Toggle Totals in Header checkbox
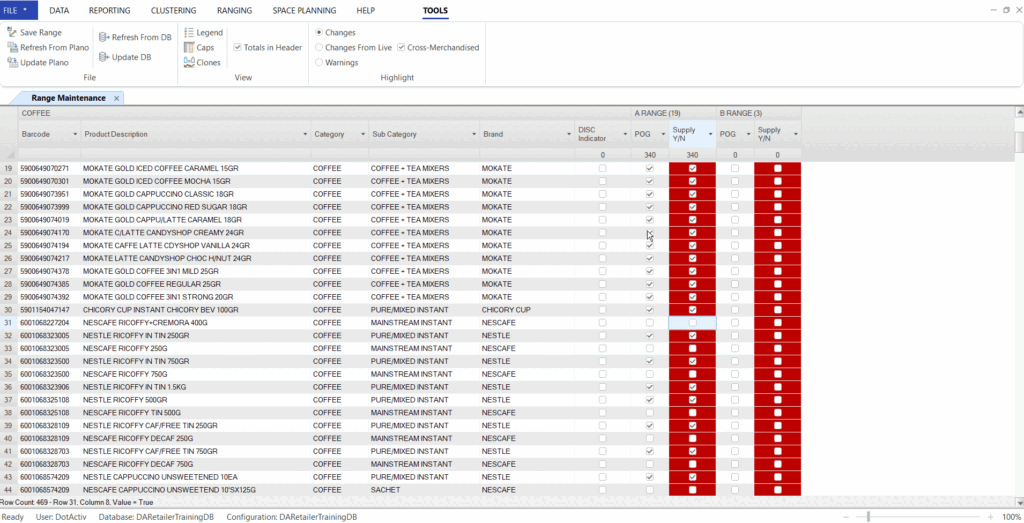 (238, 48)
